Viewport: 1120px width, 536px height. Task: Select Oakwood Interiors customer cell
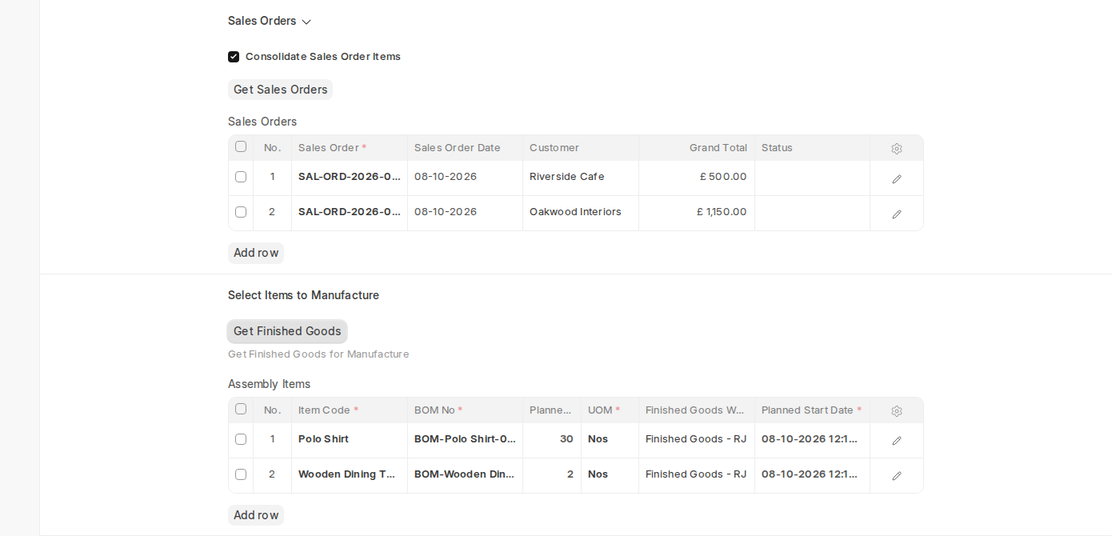(581, 212)
